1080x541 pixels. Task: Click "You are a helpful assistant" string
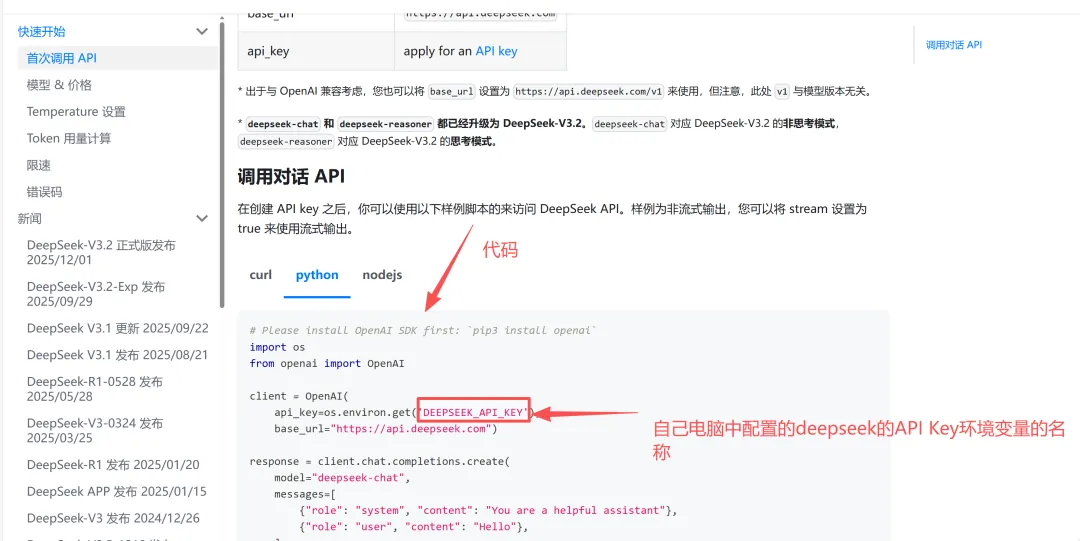click(576, 510)
